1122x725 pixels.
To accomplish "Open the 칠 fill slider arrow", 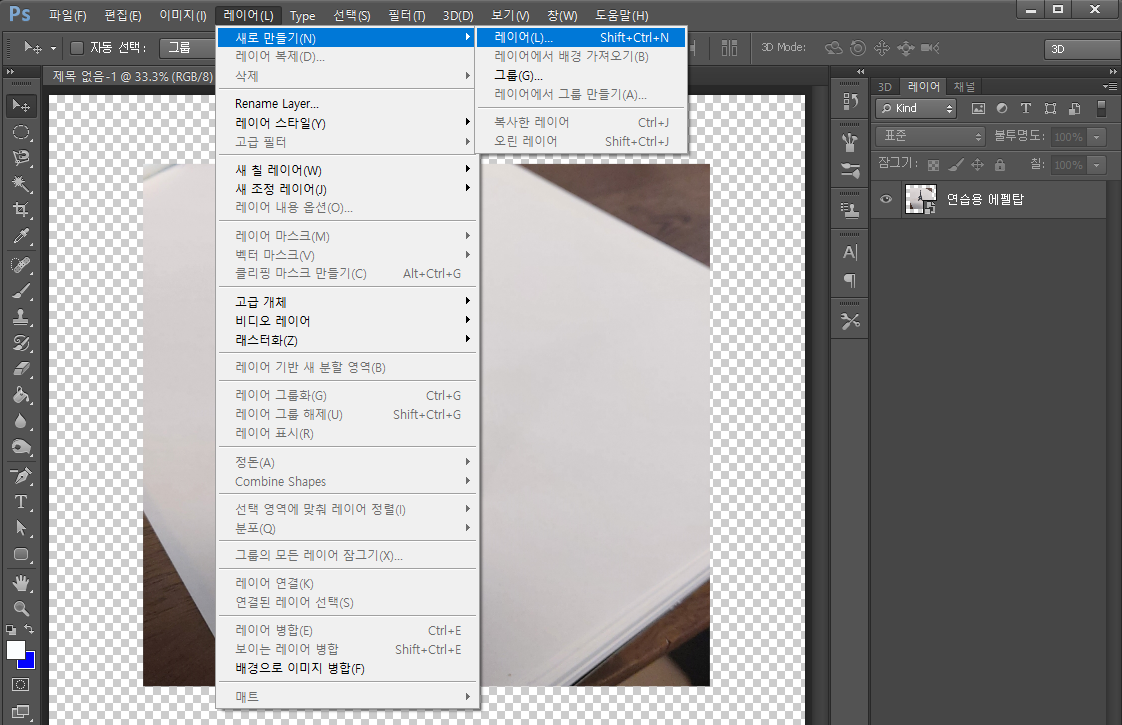I will (1096, 165).
